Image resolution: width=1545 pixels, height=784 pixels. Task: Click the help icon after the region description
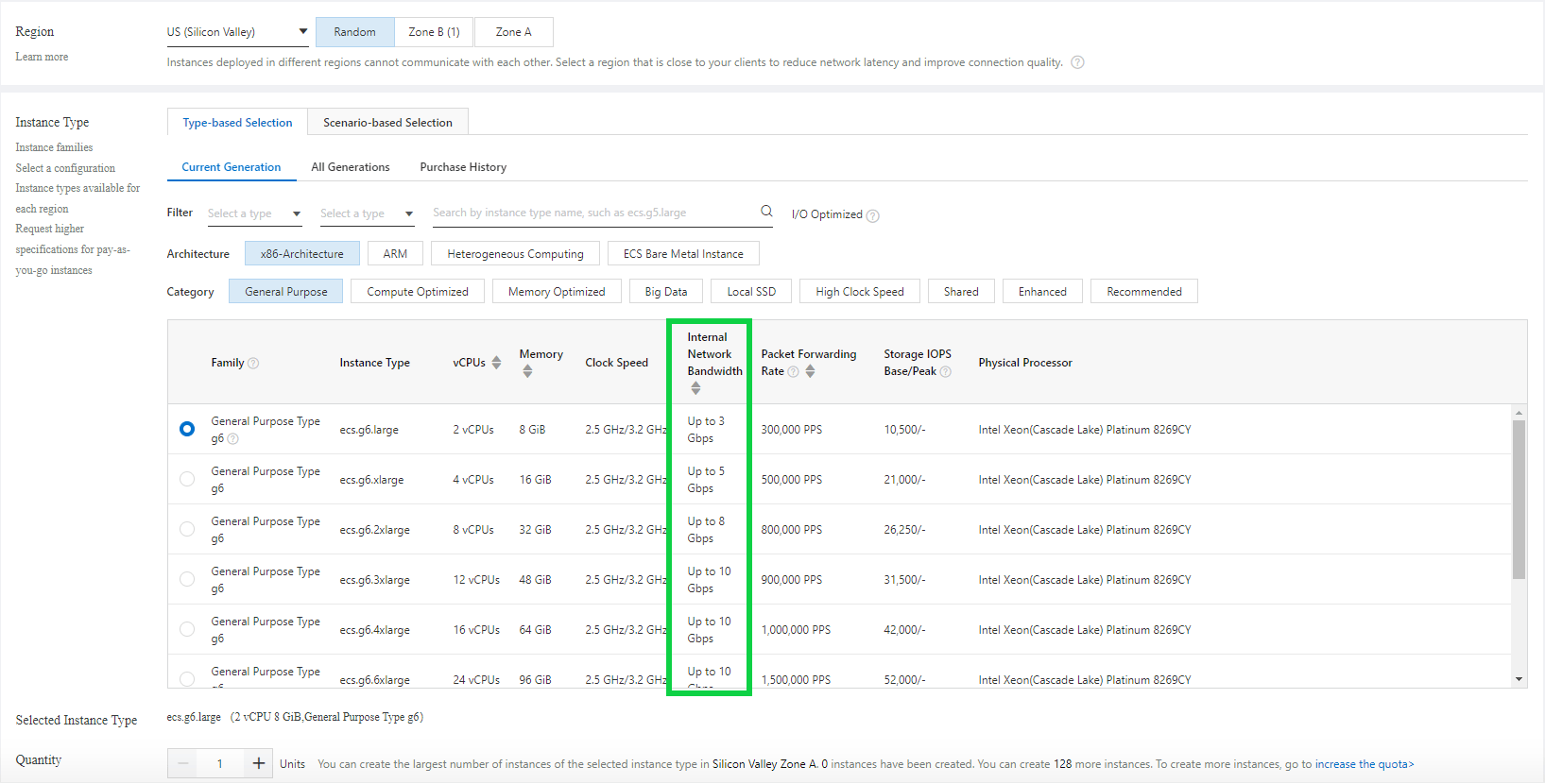[1077, 62]
